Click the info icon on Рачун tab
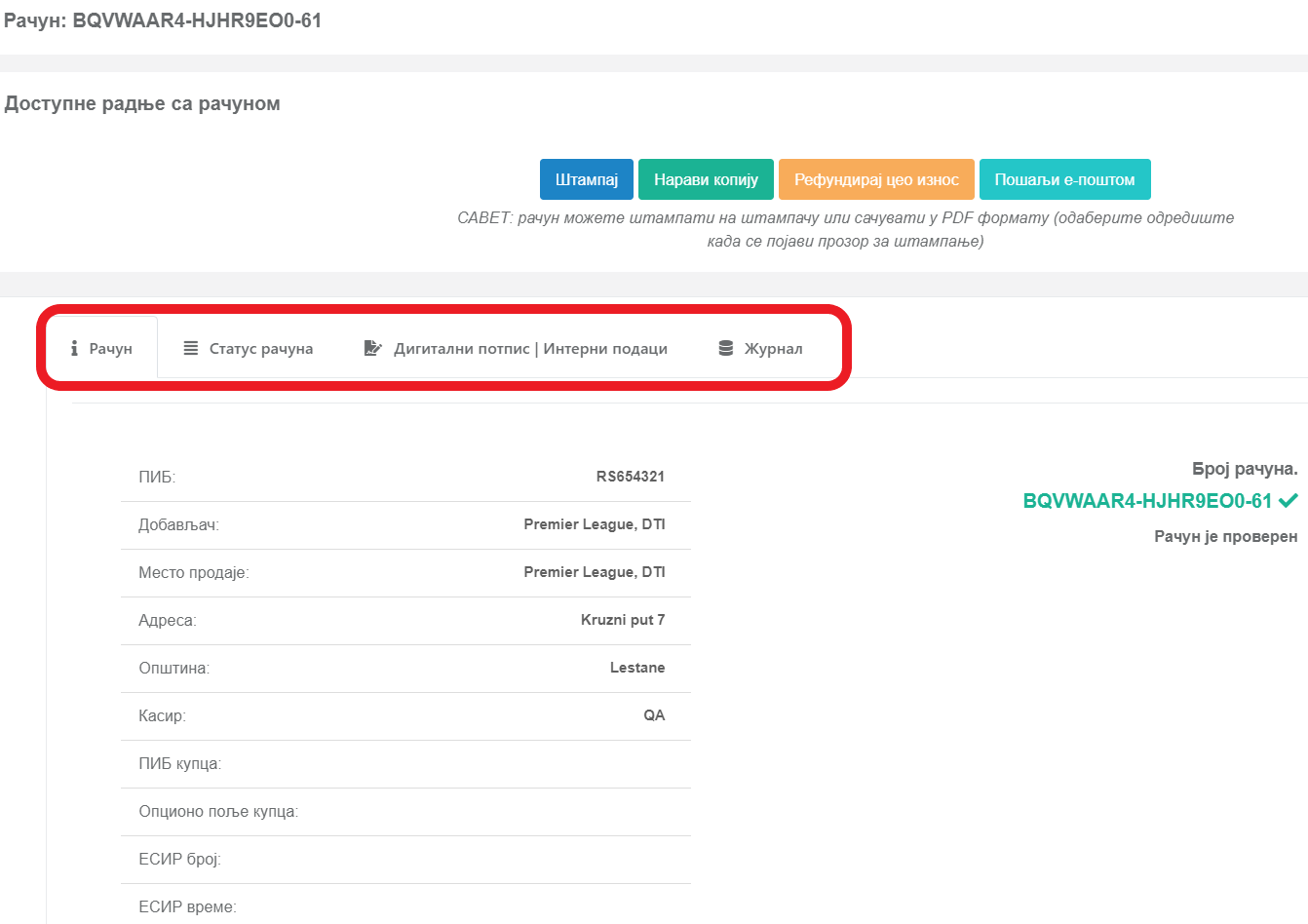1308x924 pixels. click(x=74, y=348)
